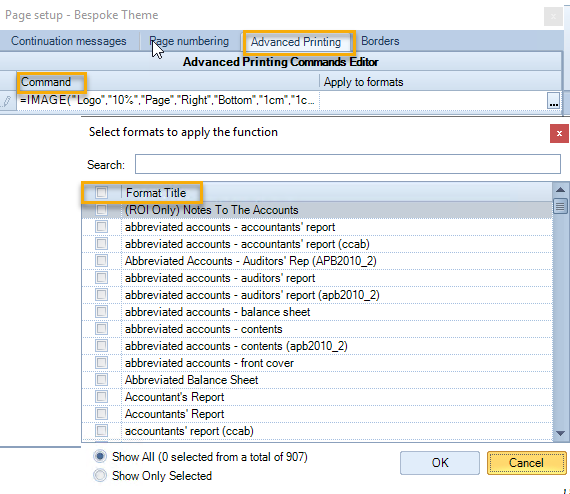
Task: Check Abbreviated Balance Sheet
Action: 101,380
